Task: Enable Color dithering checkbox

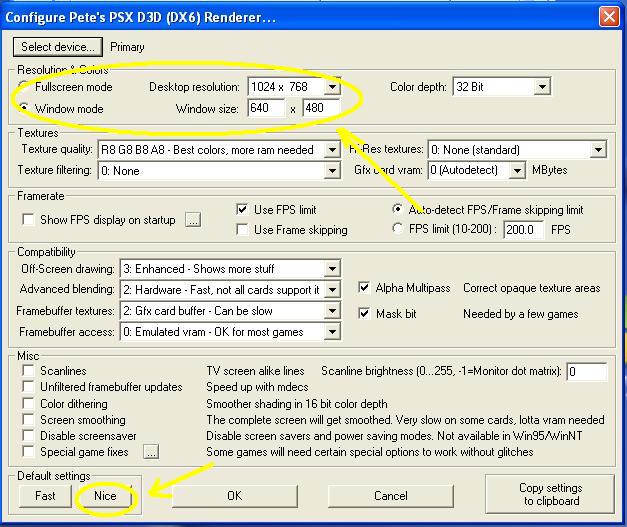Action: [x=28, y=403]
